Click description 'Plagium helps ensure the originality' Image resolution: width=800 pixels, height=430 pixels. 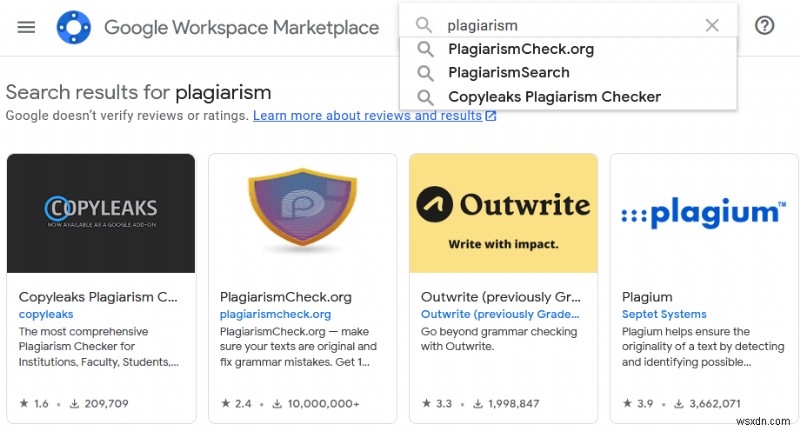703,347
